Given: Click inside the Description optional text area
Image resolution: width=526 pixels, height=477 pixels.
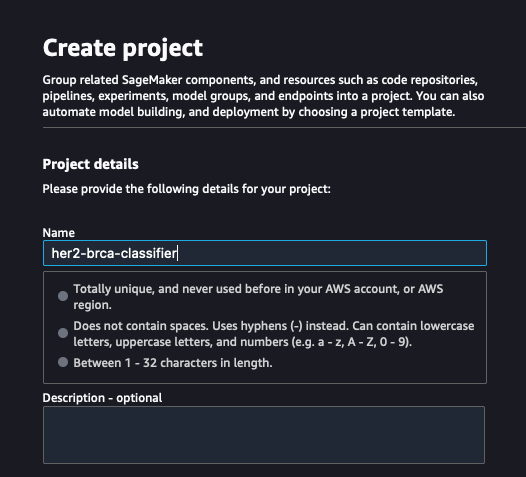Looking at the screenshot, I should (264, 435).
